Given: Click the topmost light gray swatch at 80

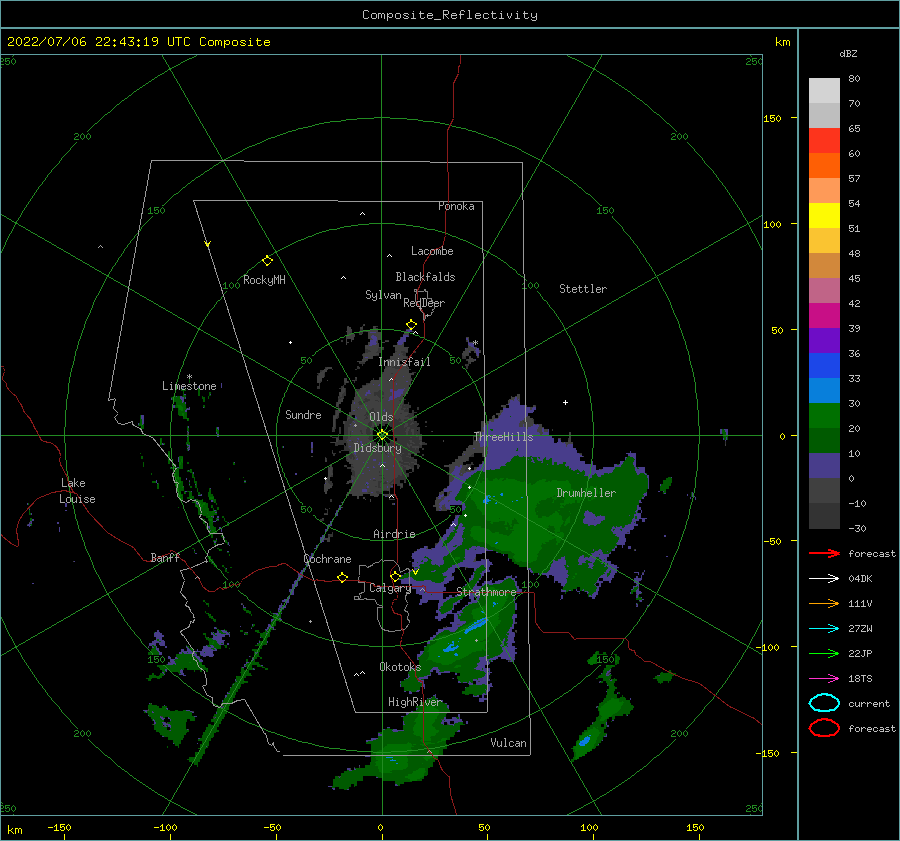Looking at the screenshot, I should pyautogui.click(x=824, y=91).
